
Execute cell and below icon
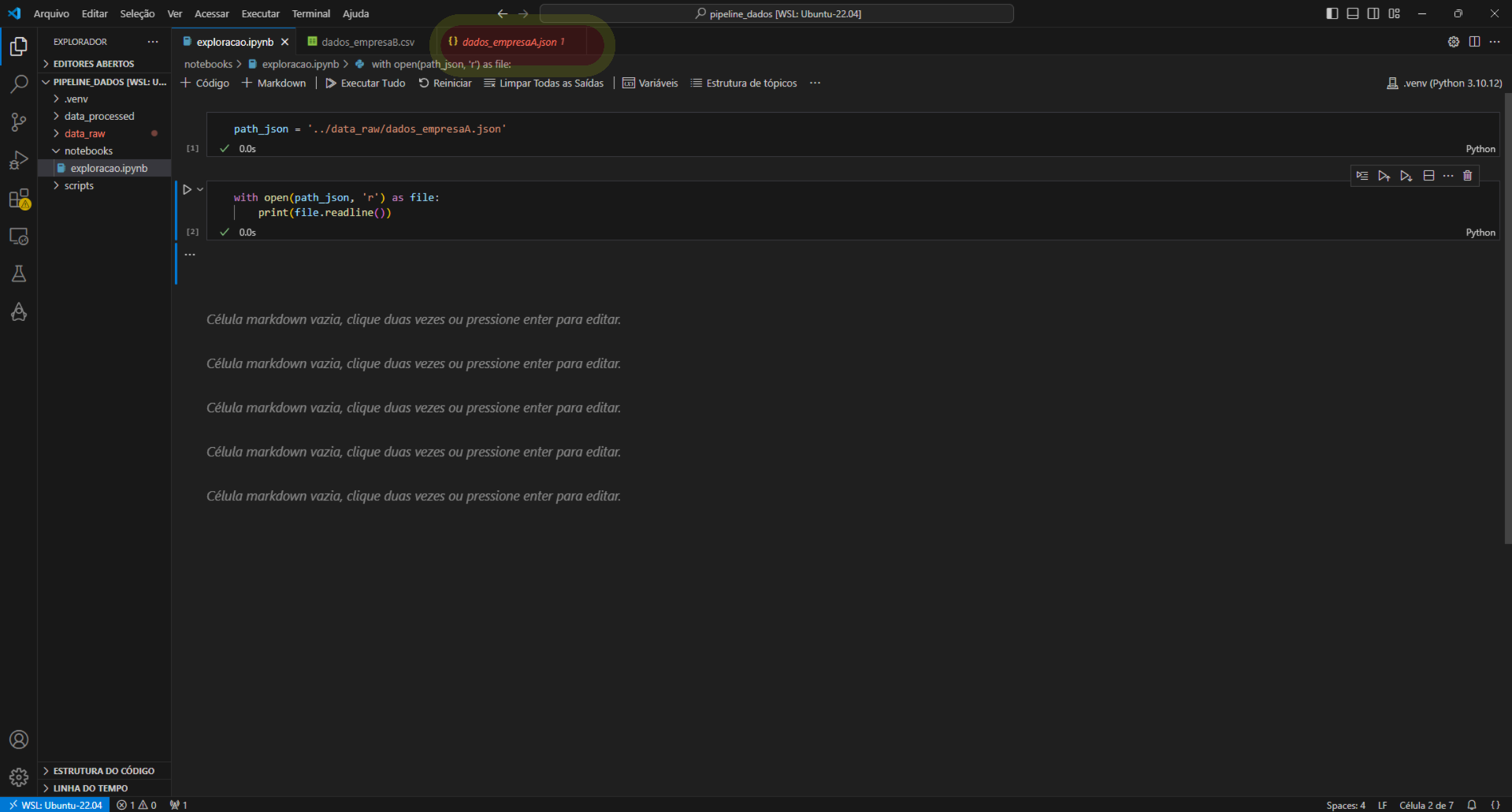(x=1406, y=176)
